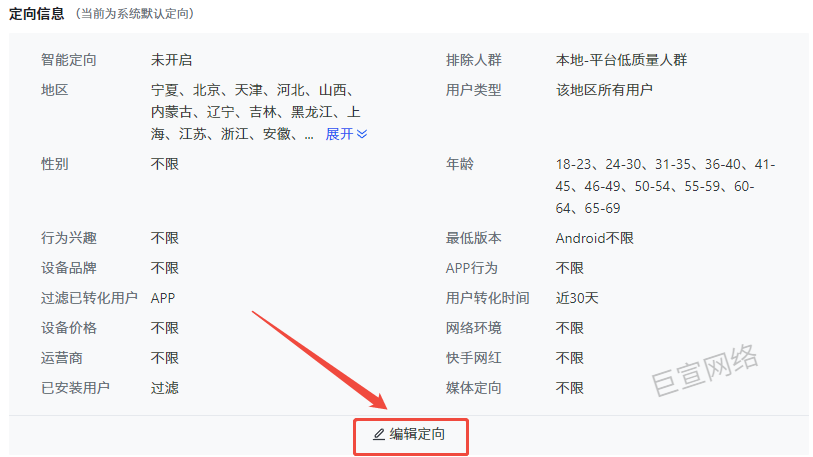This screenshot has height=457, width=813.
Task: Click the 设备价格 label
Action: click(68, 328)
